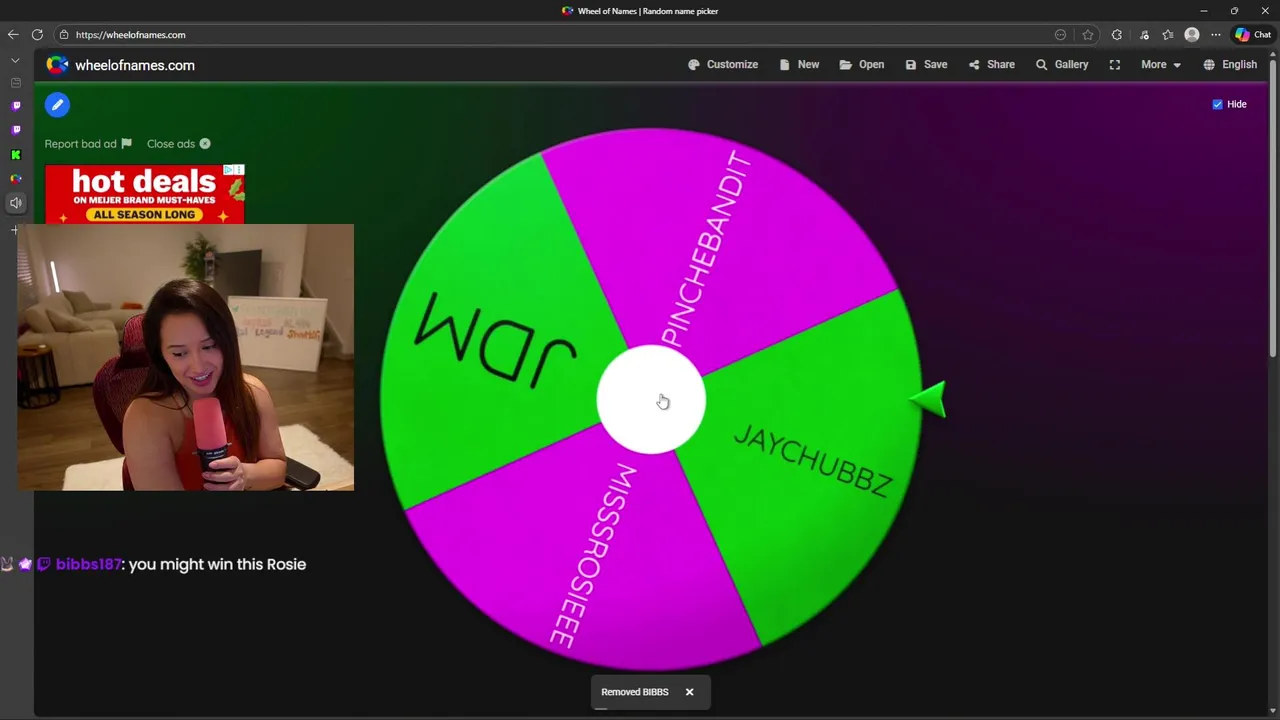The image size is (1280, 720).
Task: Enter fullscreen mode with the brackets icon
Action: pyautogui.click(x=1115, y=65)
